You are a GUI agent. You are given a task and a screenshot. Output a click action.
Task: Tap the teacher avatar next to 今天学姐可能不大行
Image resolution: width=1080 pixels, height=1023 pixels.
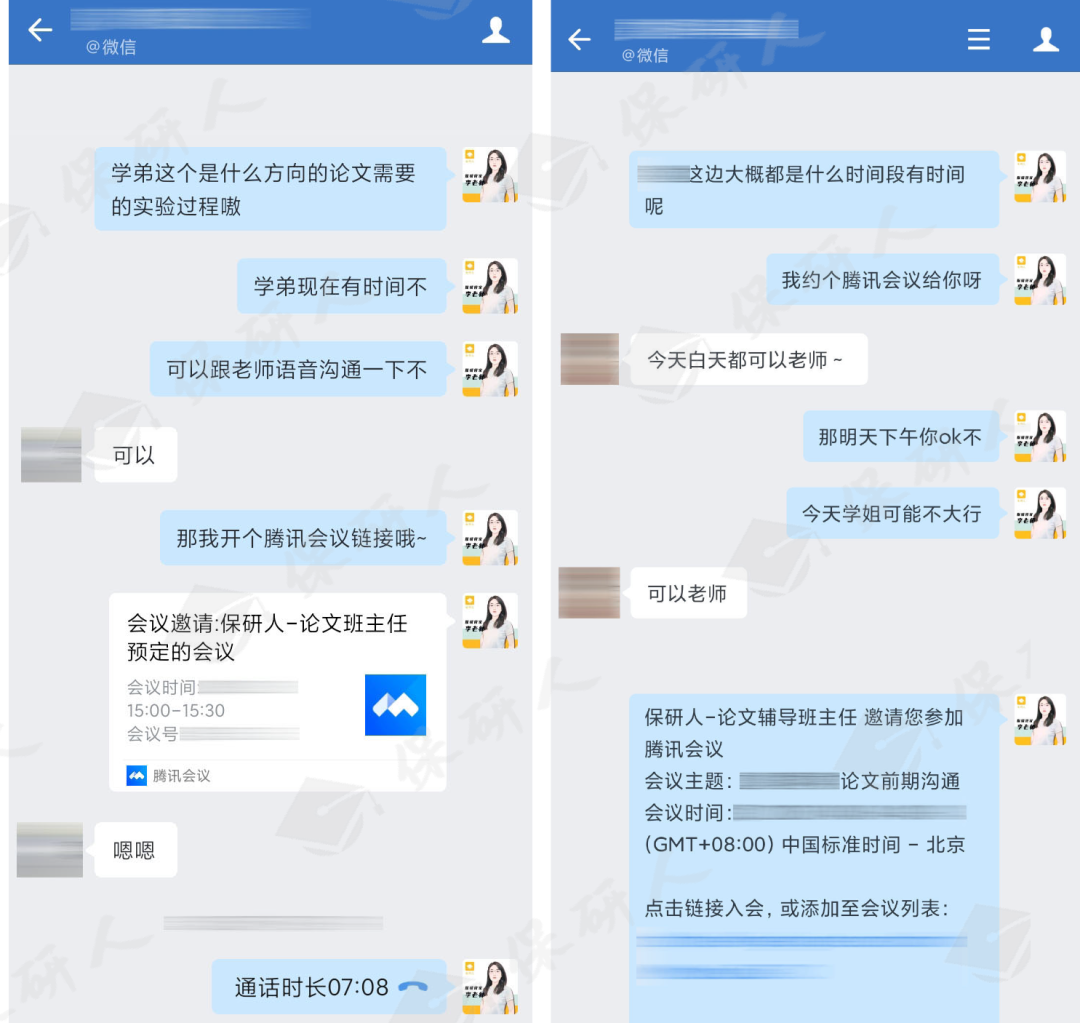[1040, 513]
